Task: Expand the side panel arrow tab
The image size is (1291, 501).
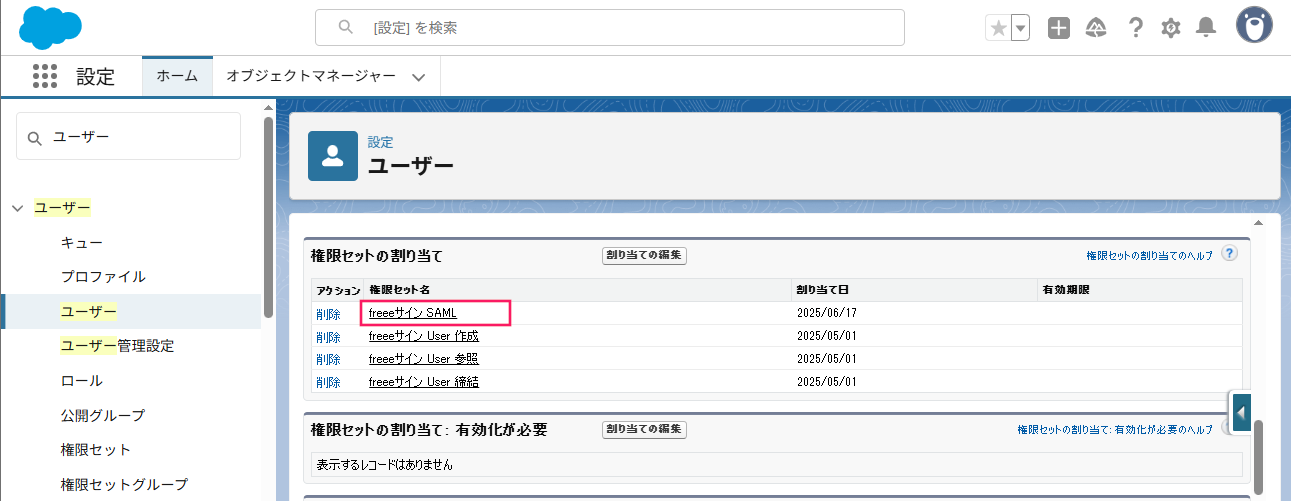Action: tap(1241, 412)
